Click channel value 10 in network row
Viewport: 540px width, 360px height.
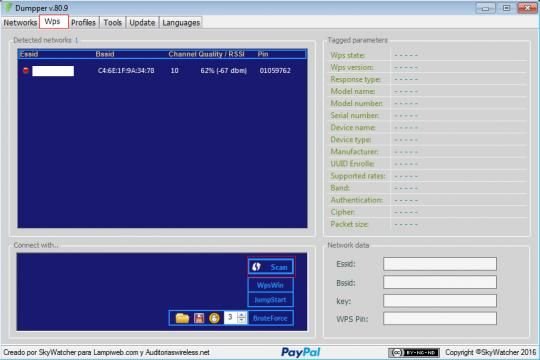175,71
